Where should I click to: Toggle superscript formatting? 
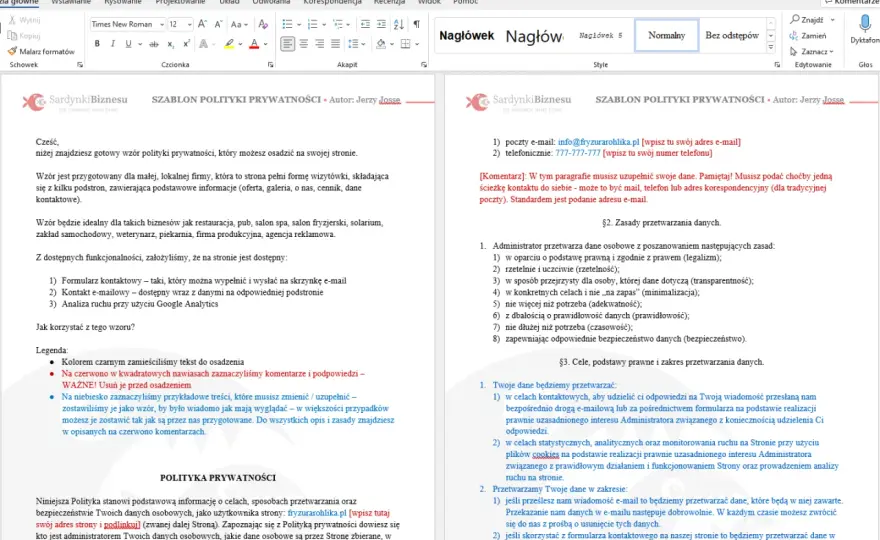(186, 44)
